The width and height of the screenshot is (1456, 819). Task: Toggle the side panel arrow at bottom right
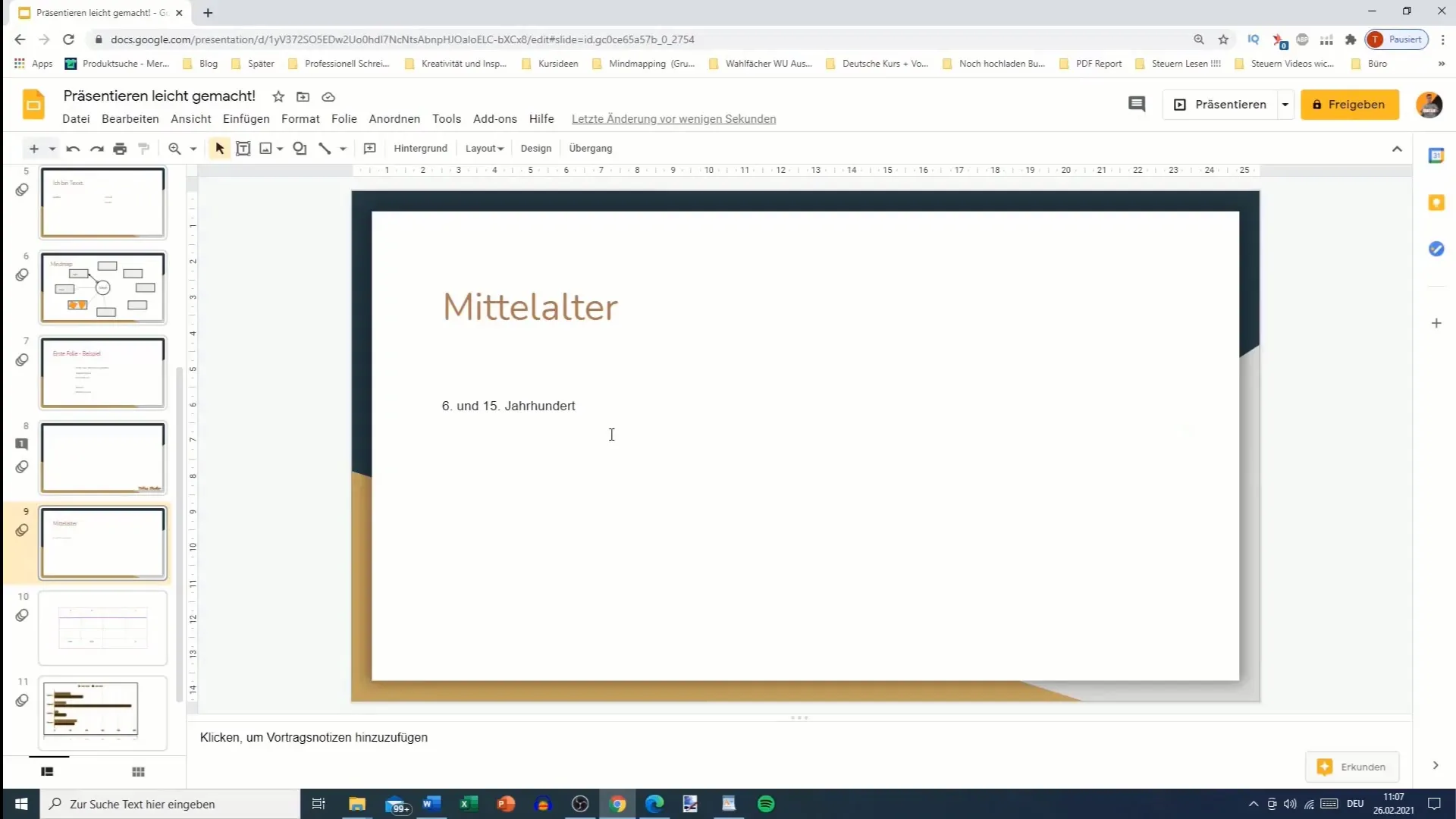click(x=1435, y=766)
